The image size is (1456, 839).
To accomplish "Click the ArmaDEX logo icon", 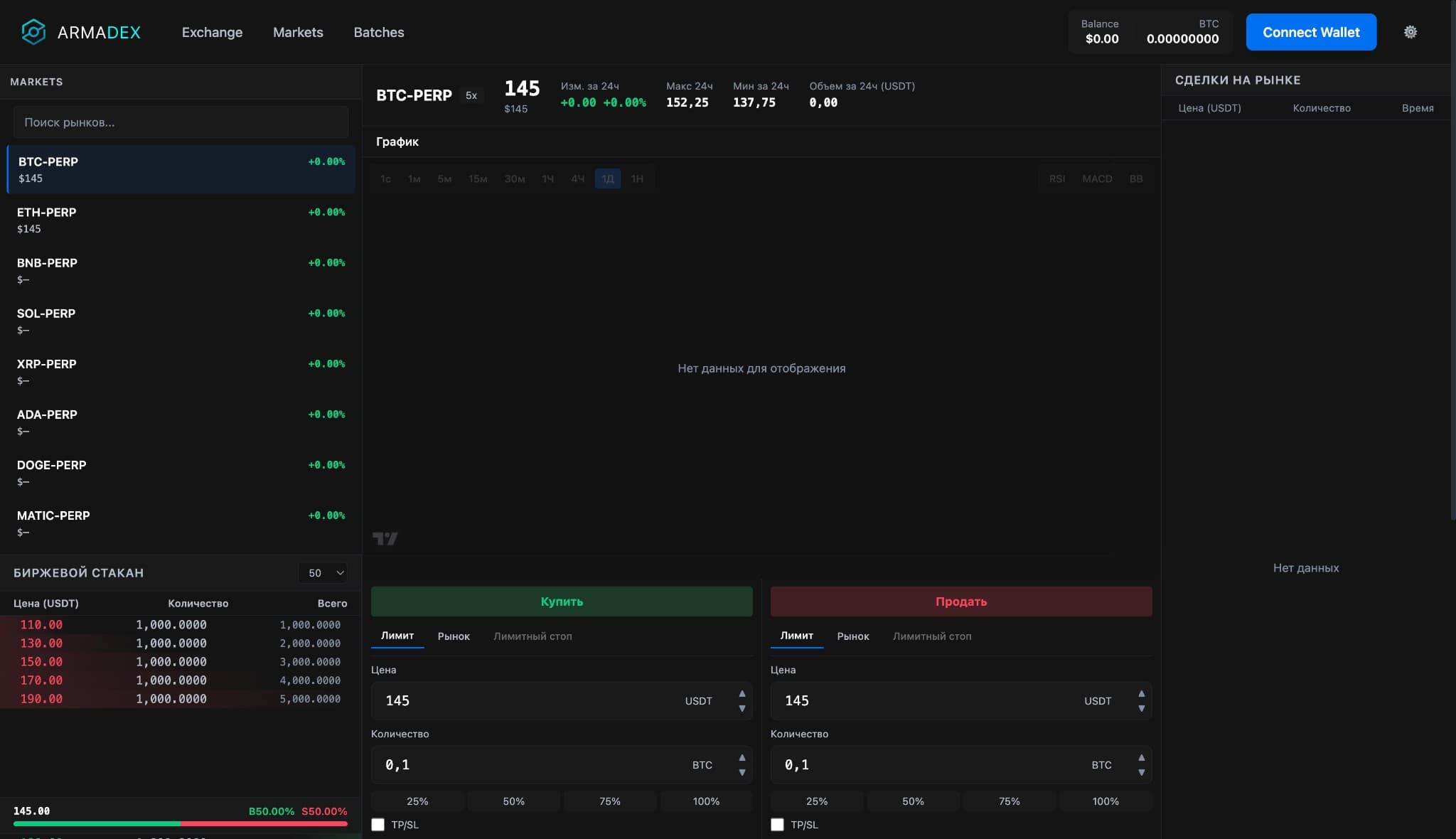I will pyautogui.click(x=33, y=31).
